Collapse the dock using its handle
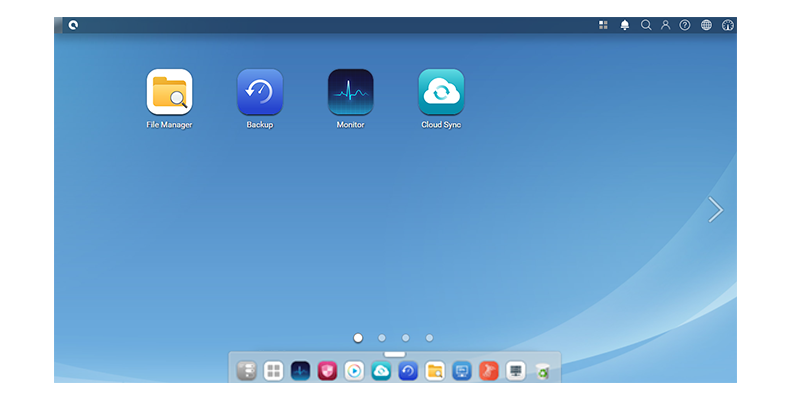The image size is (795, 400). [395, 354]
